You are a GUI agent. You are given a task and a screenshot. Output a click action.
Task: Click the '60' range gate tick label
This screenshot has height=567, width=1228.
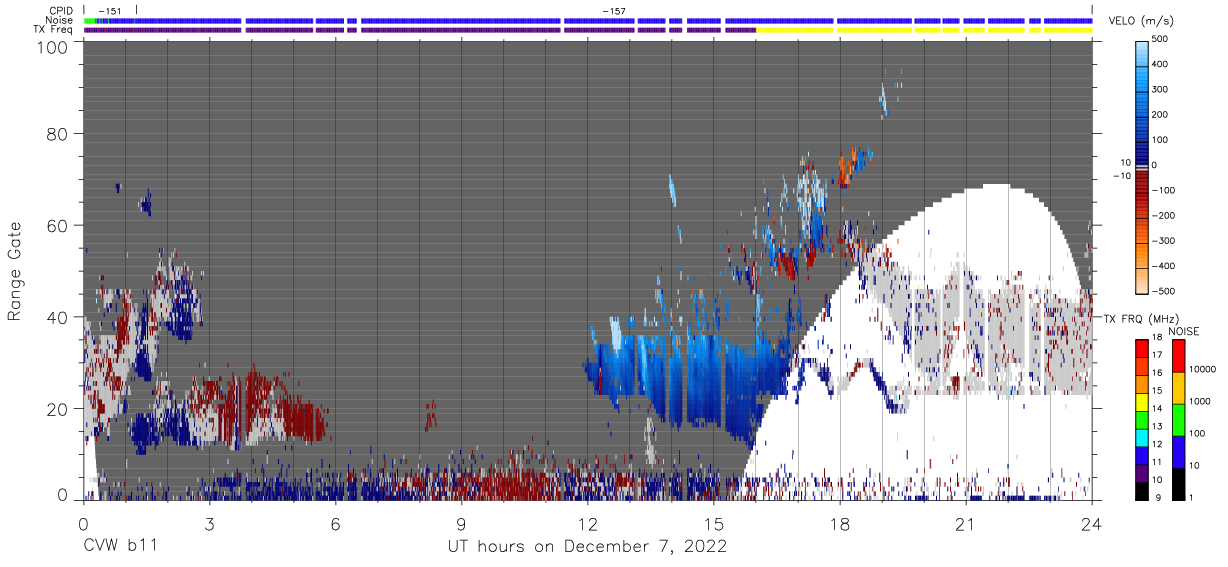[x=56, y=225]
